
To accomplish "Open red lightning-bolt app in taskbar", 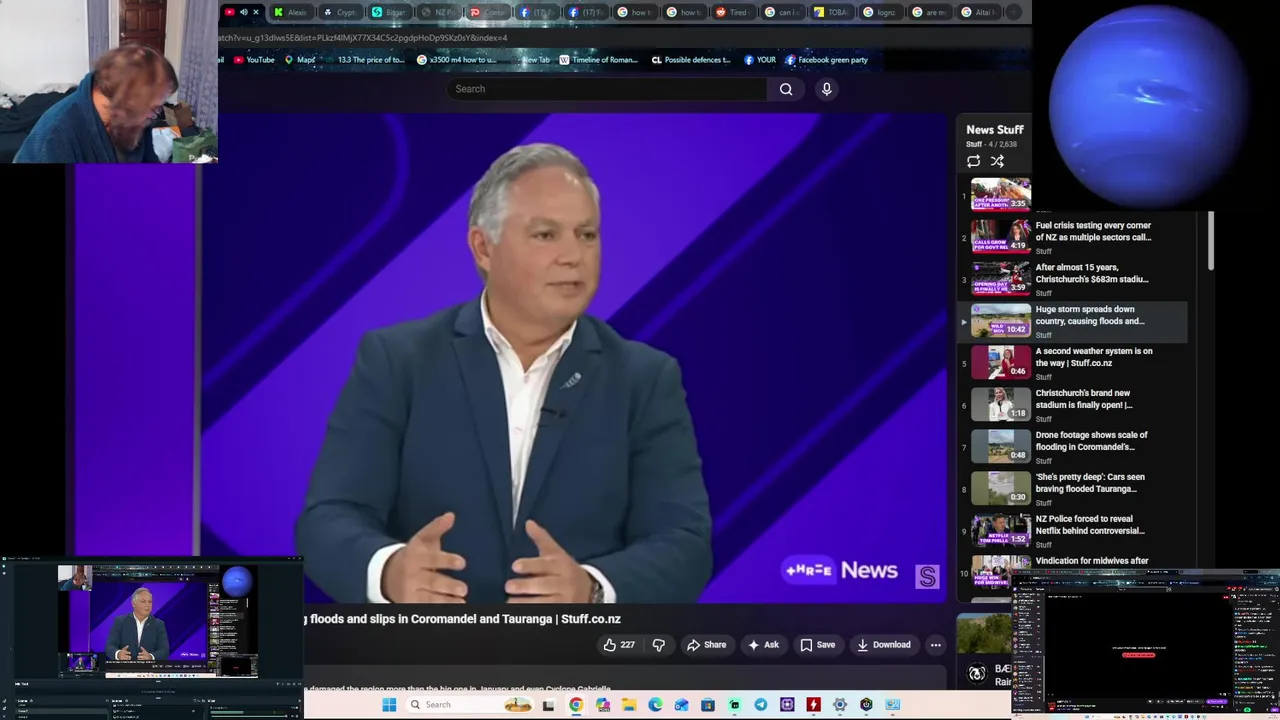I will 813,705.
